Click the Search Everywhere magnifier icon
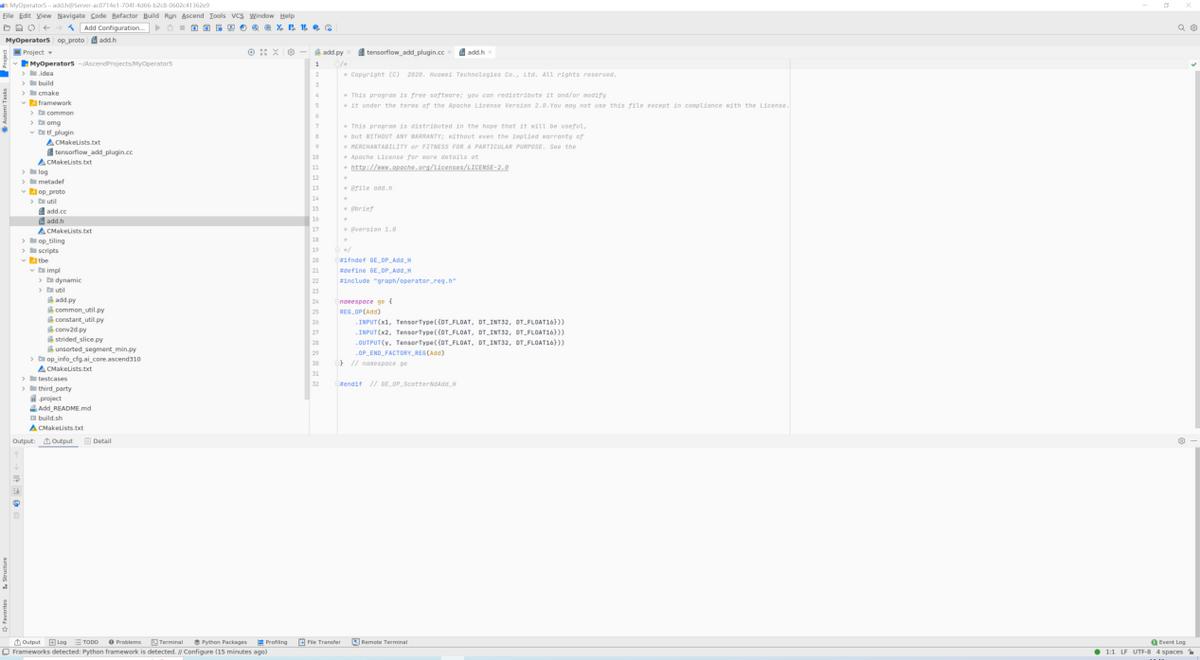1200x660 pixels. tap(1181, 28)
